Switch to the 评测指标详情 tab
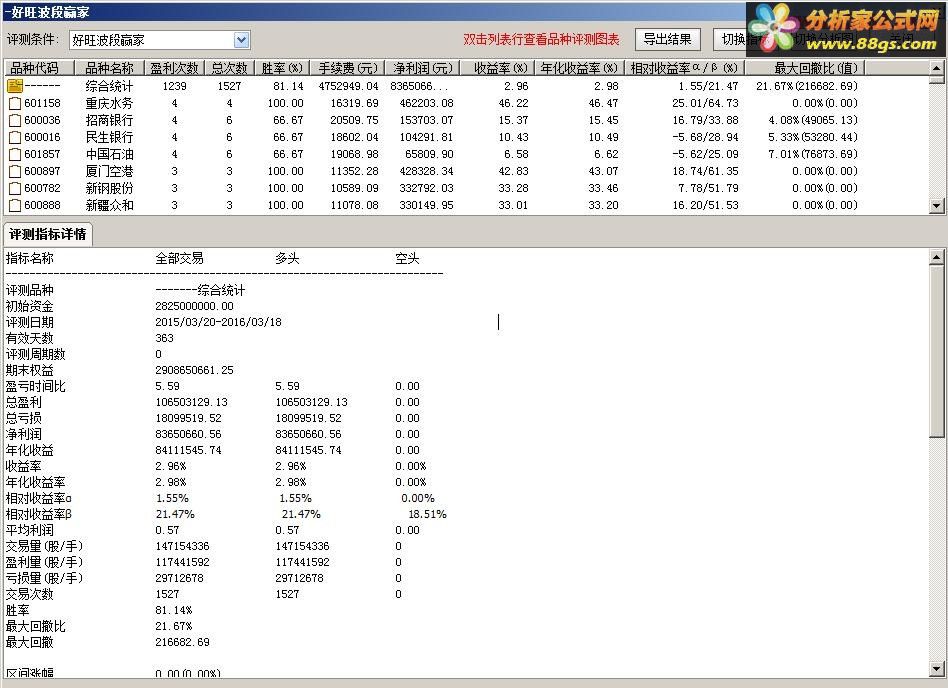948x688 pixels. (48, 234)
